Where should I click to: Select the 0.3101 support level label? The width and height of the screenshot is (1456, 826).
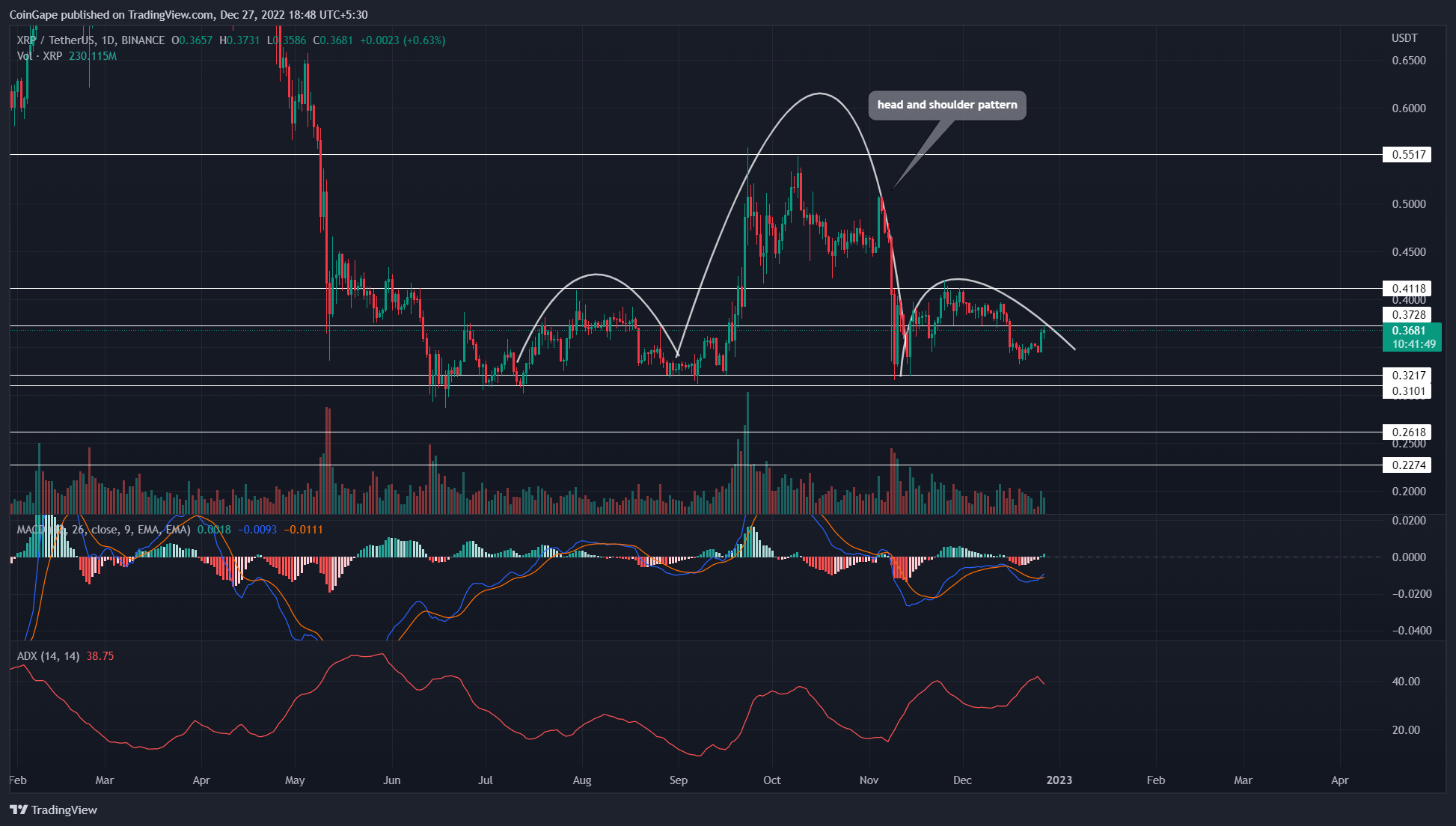[x=1407, y=391]
